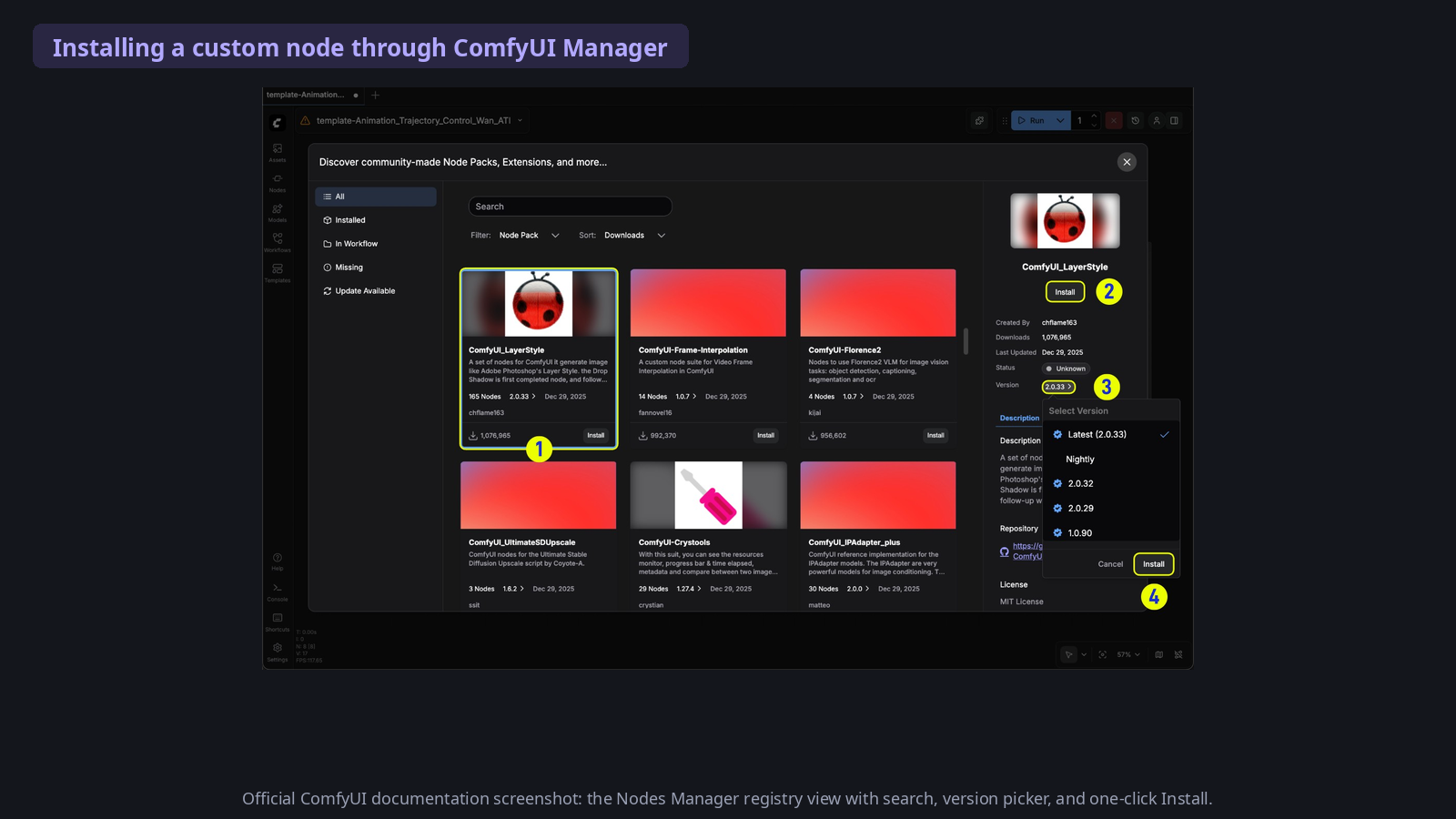
Task: Click the 'MIT License' text
Action: 1022,602
